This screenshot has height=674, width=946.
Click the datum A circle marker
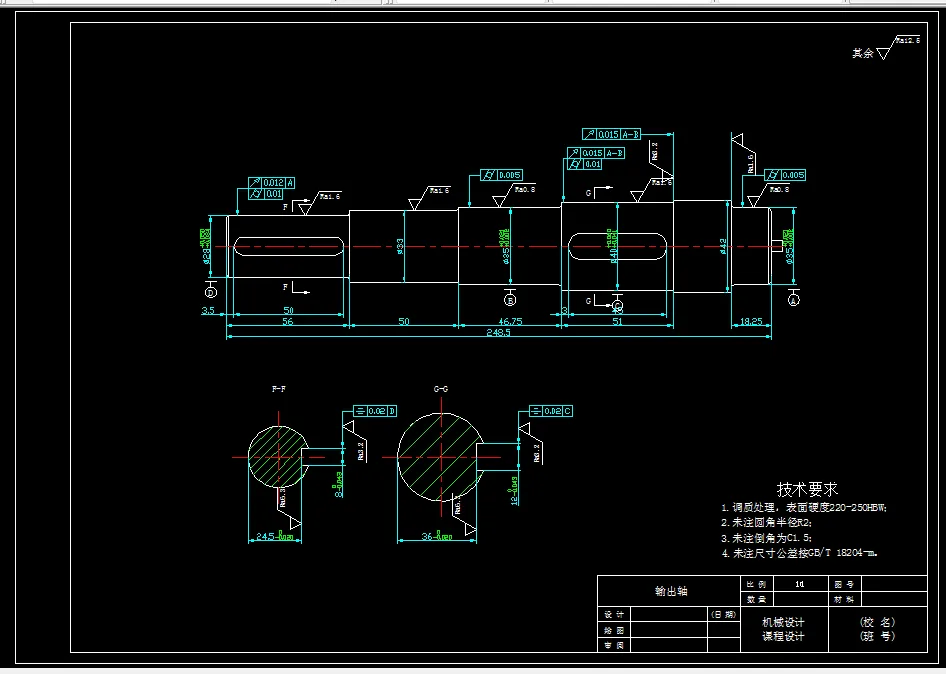click(793, 299)
